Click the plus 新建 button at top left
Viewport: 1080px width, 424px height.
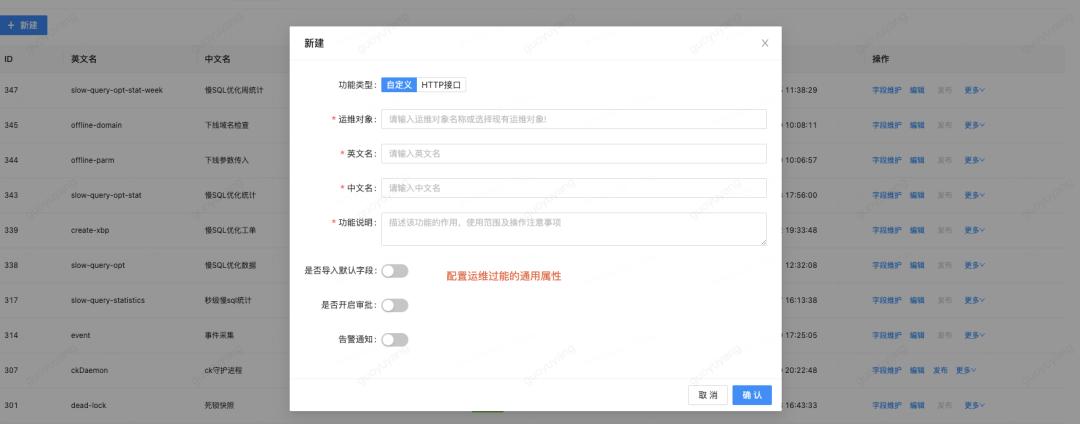coord(23,25)
